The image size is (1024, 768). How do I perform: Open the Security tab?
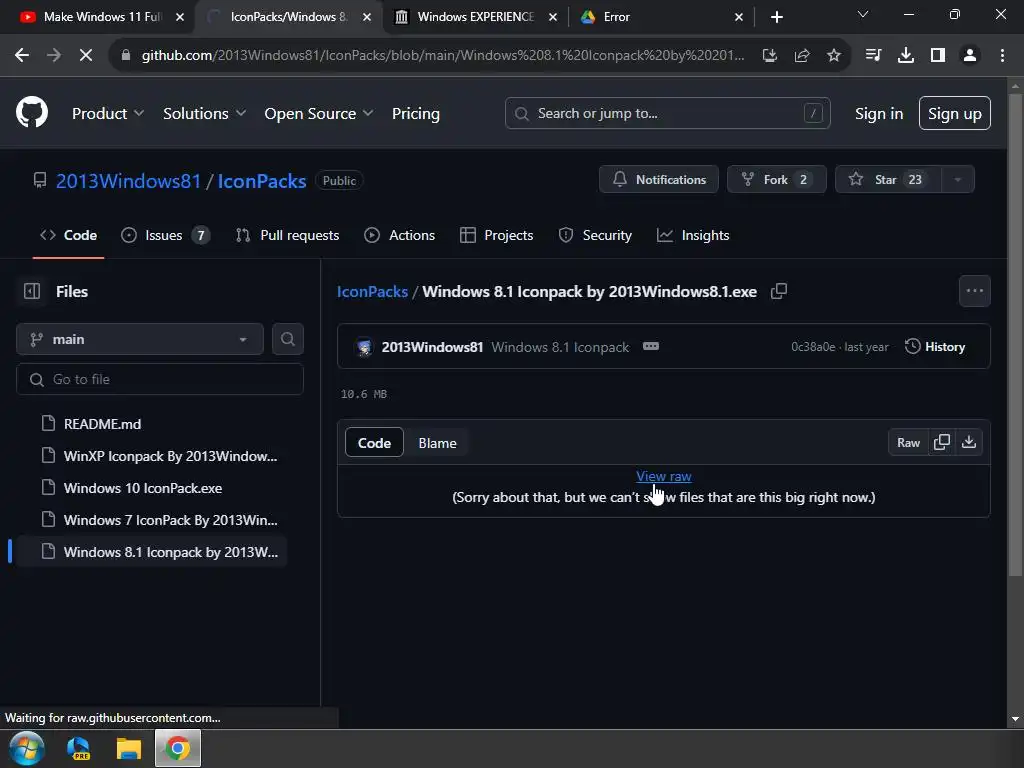pyautogui.click(x=595, y=235)
